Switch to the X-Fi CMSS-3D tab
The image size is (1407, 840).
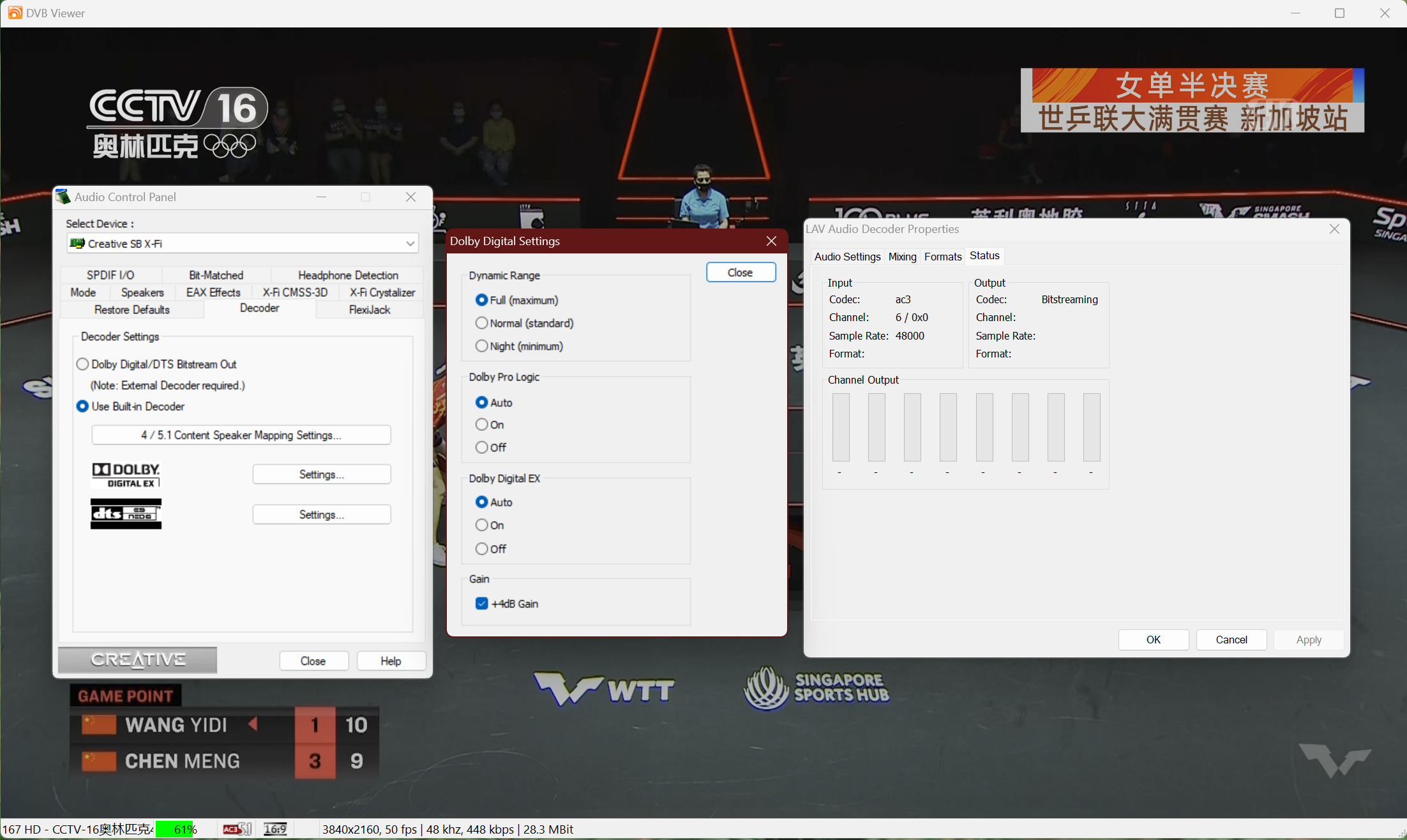(x=295, y=292)
